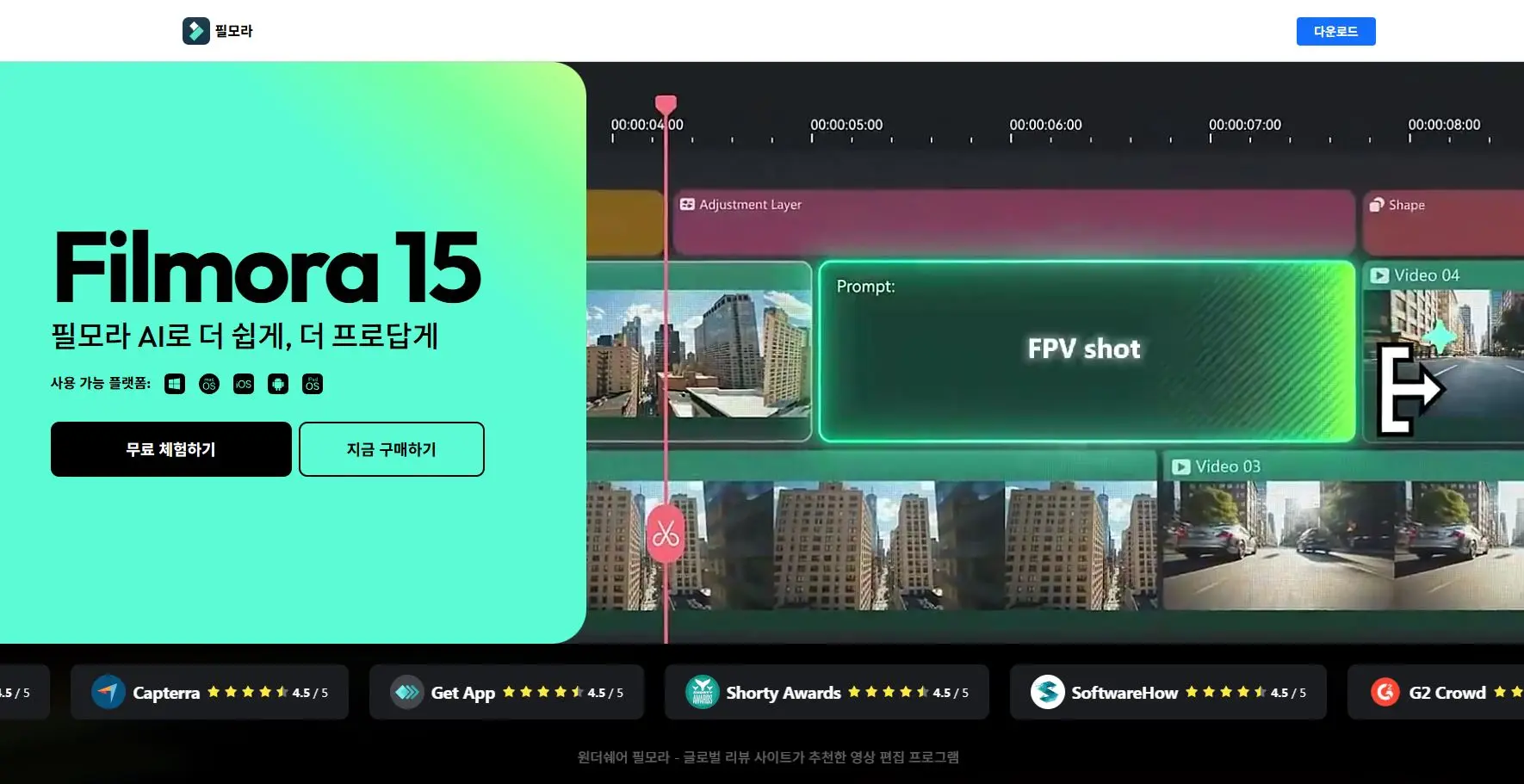This screenshot has height=784, width=1524.
Task: Click the G2 Crowd logo icon
Action: (x=1385, y=692)
